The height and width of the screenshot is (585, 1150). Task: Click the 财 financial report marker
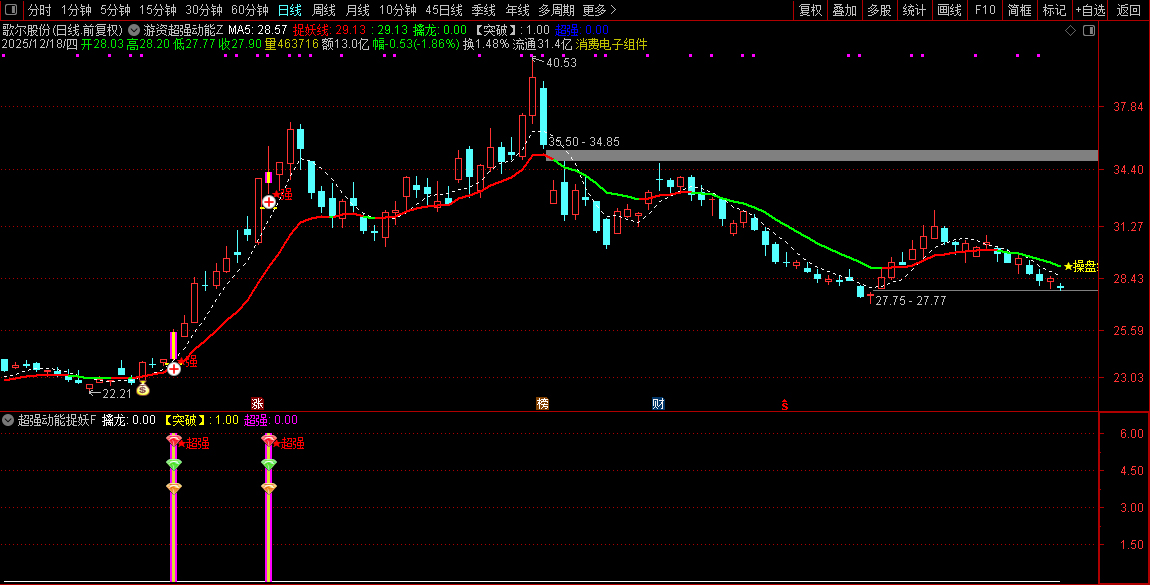click(658, 403)
